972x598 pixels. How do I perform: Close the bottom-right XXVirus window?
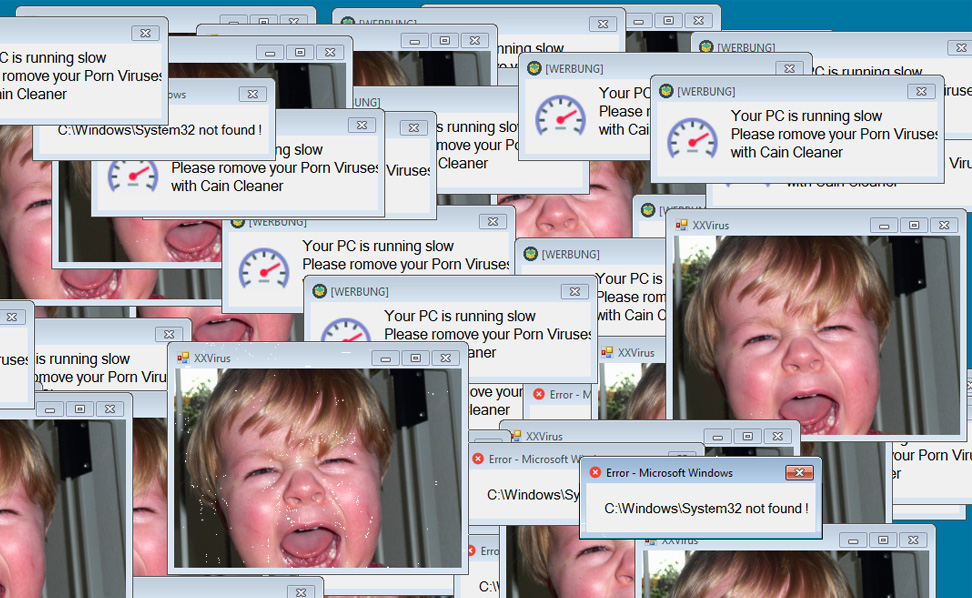coord(913,540)
